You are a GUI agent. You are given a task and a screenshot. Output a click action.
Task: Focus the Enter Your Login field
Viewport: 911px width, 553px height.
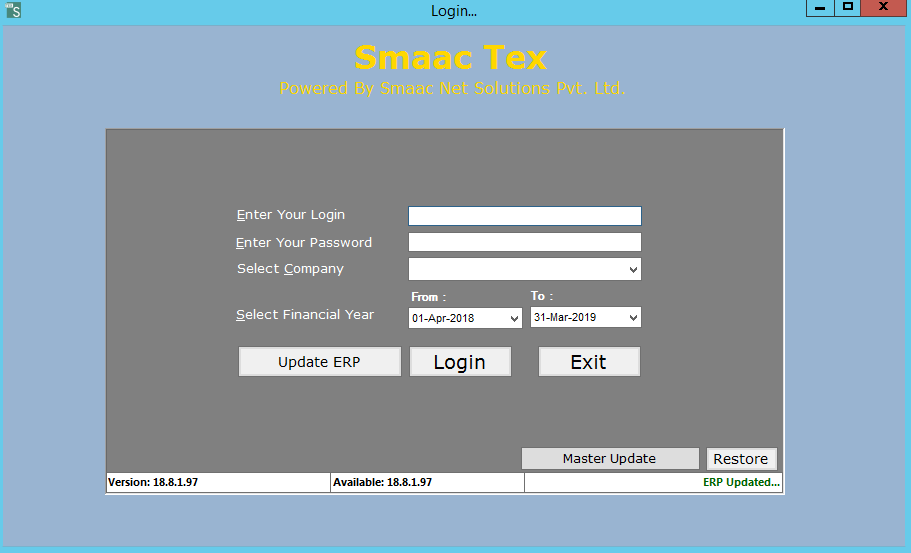click(x=525, y=216)
